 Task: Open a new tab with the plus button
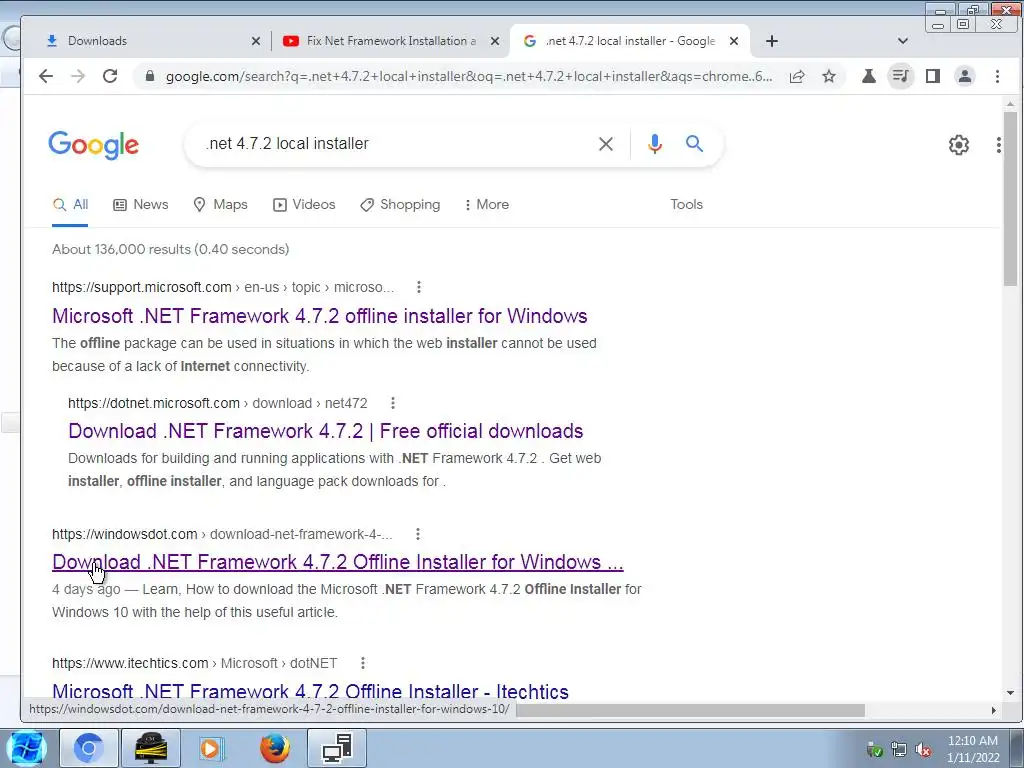772,41
